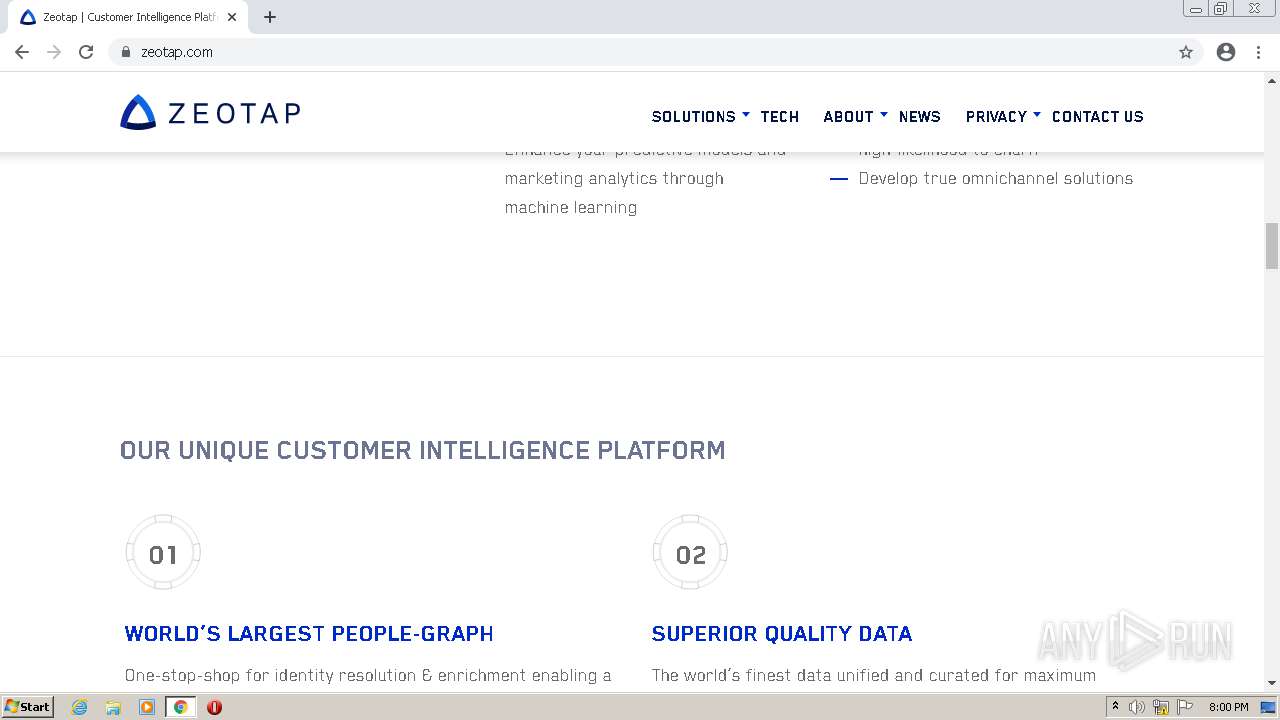Open the Chrome profile account icon
The width and height of the screenshot is (1280, 720).
click(x=1226, y=52)
